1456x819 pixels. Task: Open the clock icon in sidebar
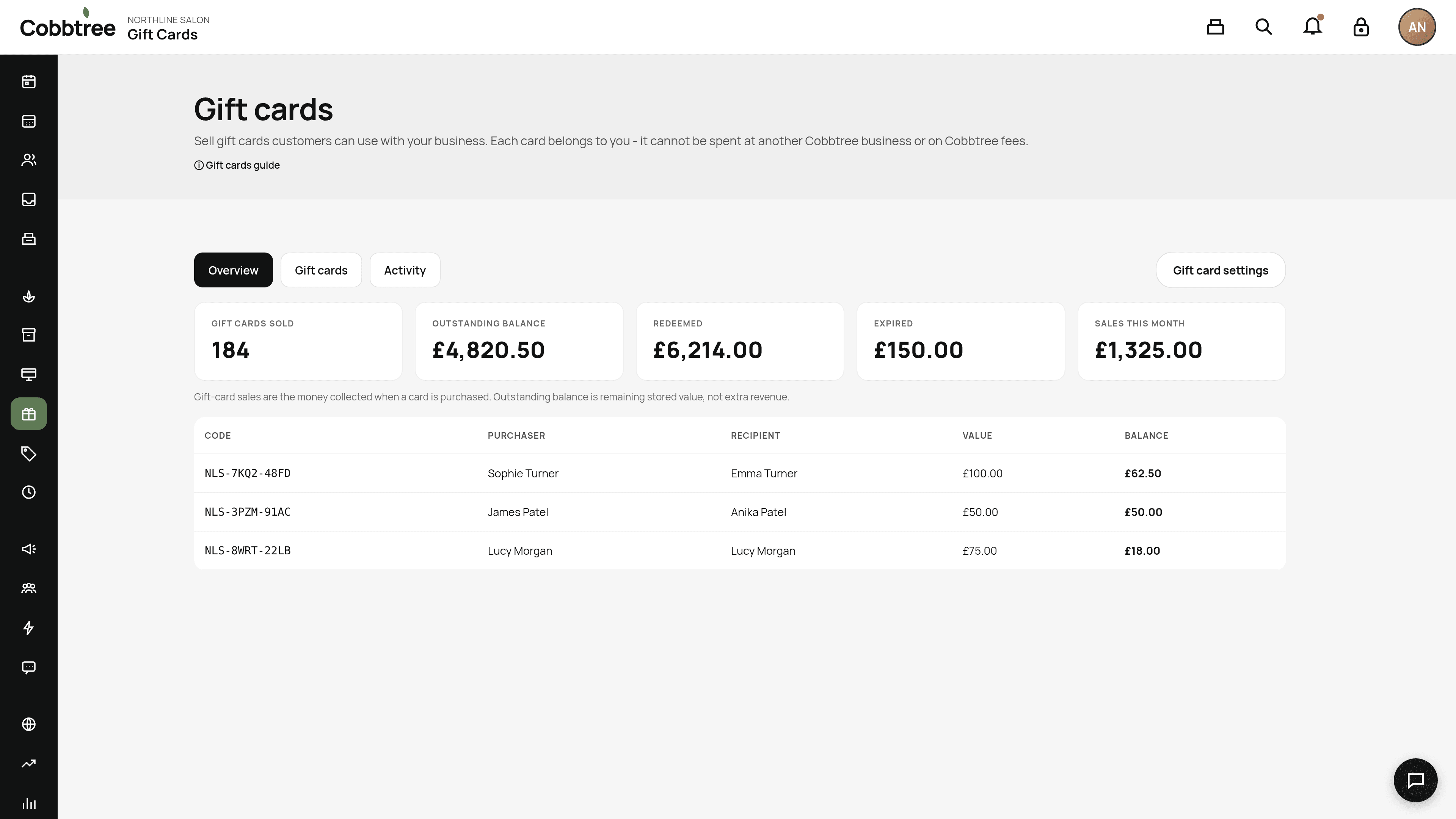coord(29,492)
